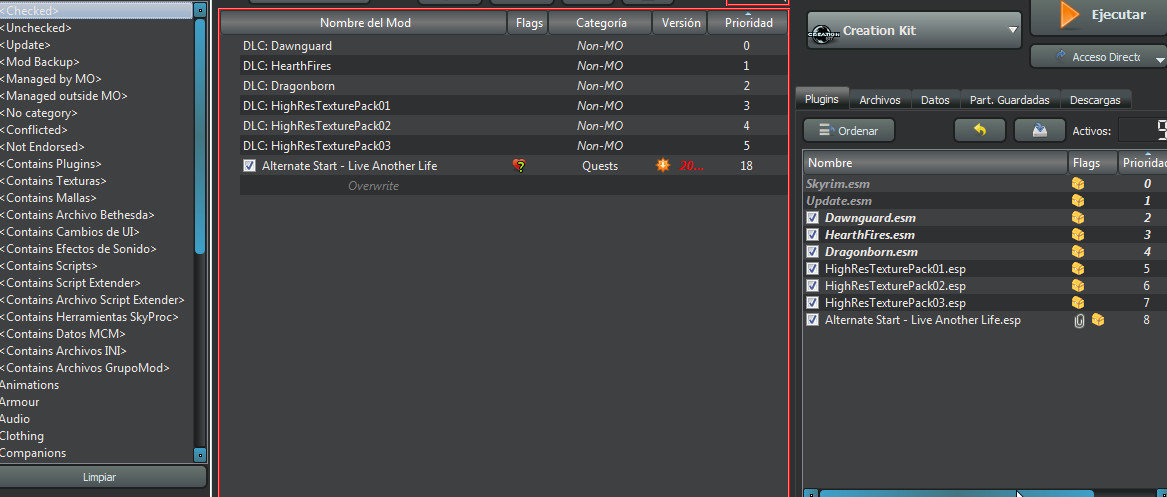This screenshot has height=497, width=1167.
Task: Click the paperclip flag on Alternate Start plugin
Action: tap(1079, 321)
